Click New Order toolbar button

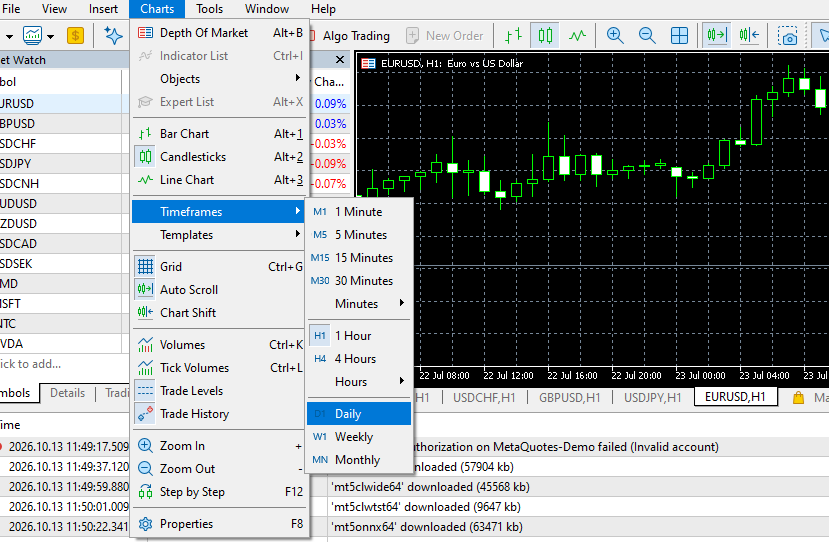445,36
